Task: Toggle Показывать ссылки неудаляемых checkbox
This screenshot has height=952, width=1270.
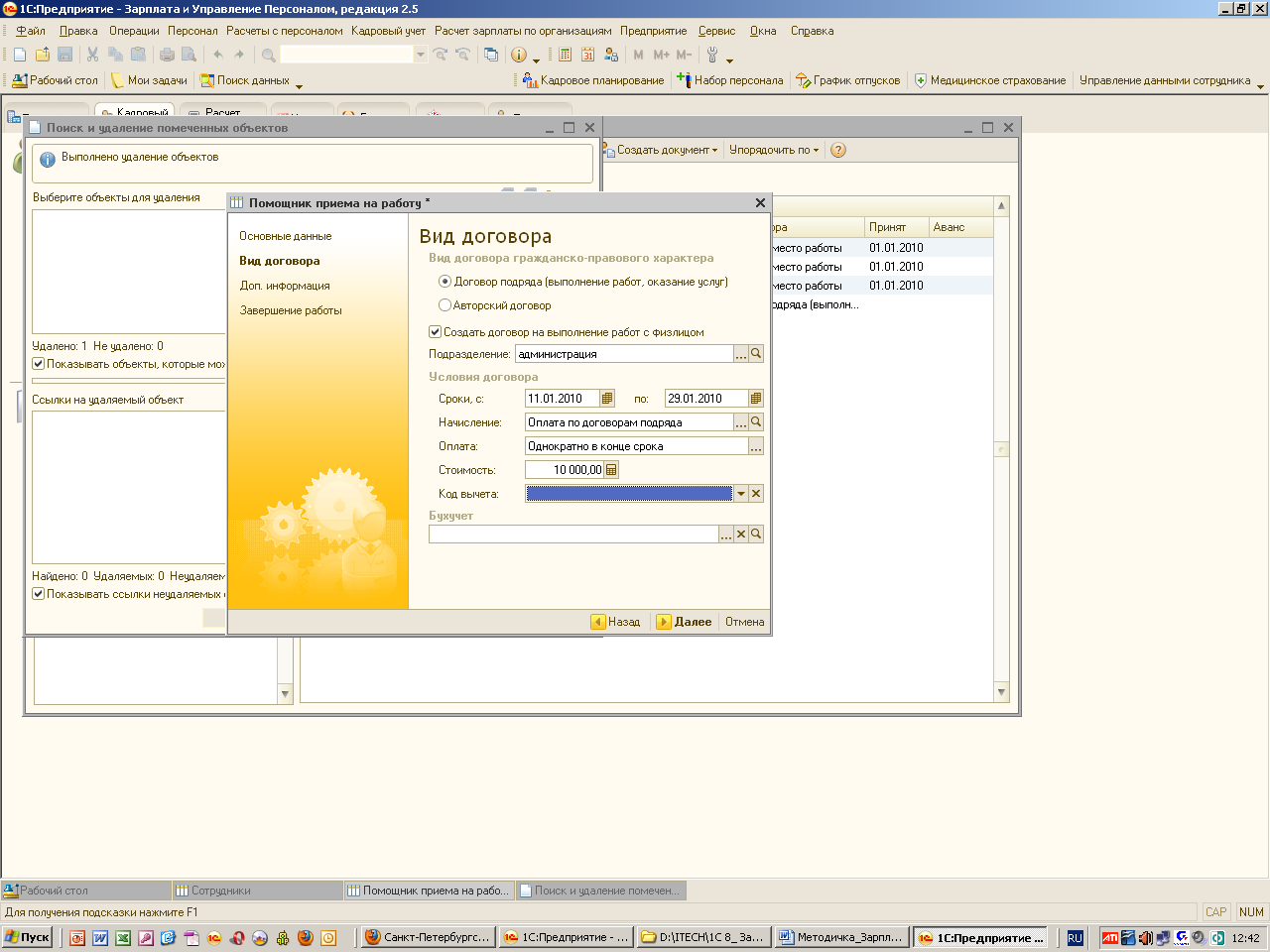Action: pos(39,594)
